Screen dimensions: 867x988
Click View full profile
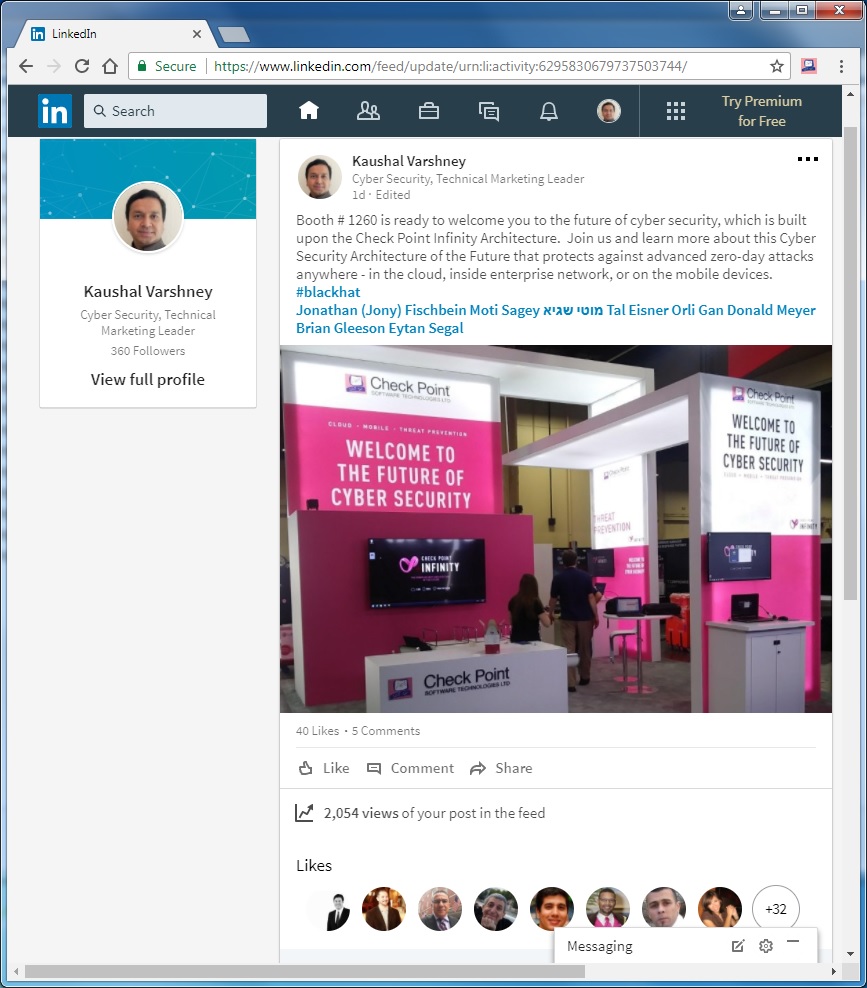pyautogui.click(x=147, y=379)
